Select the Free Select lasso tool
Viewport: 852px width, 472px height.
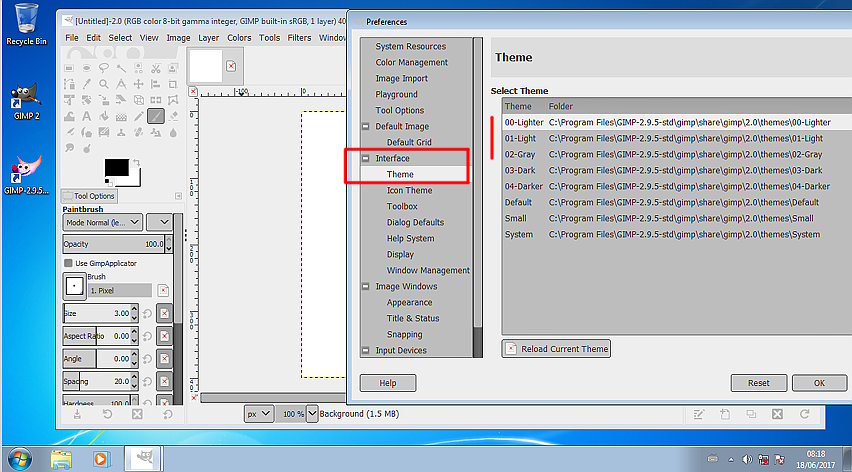coord(104,68)
